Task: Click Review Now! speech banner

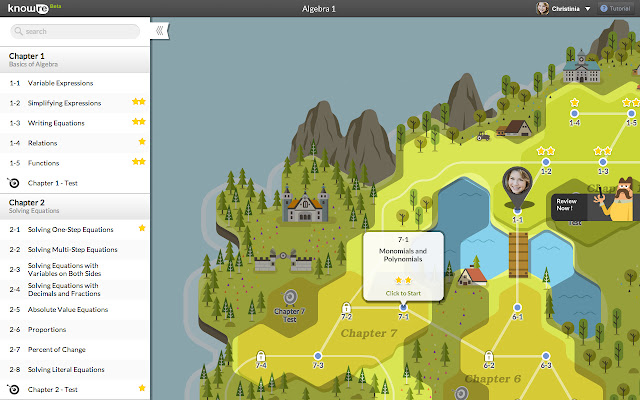Action: 569,207
